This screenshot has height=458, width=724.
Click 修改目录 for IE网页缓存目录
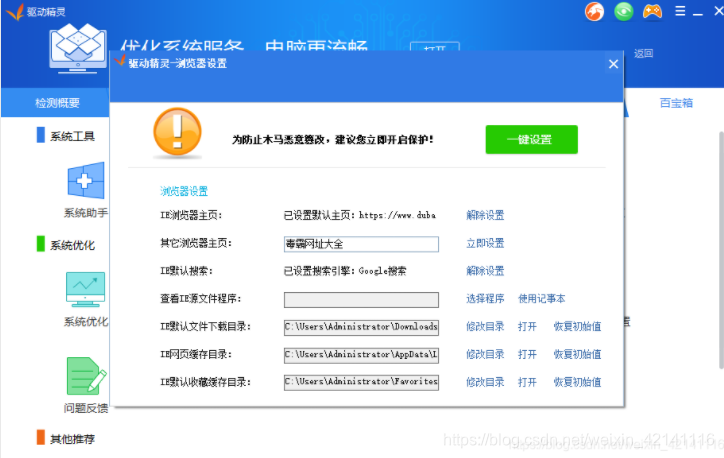tap(485, 354)
